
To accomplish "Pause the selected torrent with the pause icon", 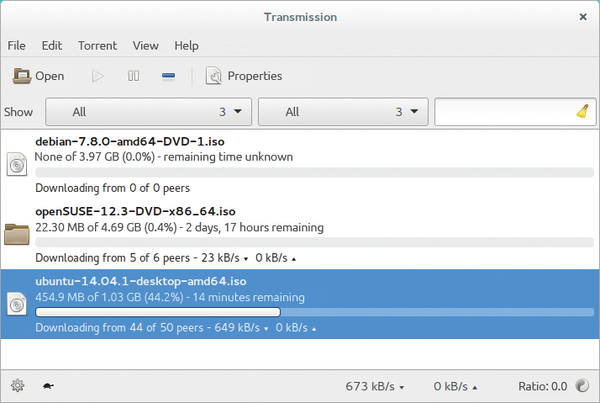I will pos(133,76).
